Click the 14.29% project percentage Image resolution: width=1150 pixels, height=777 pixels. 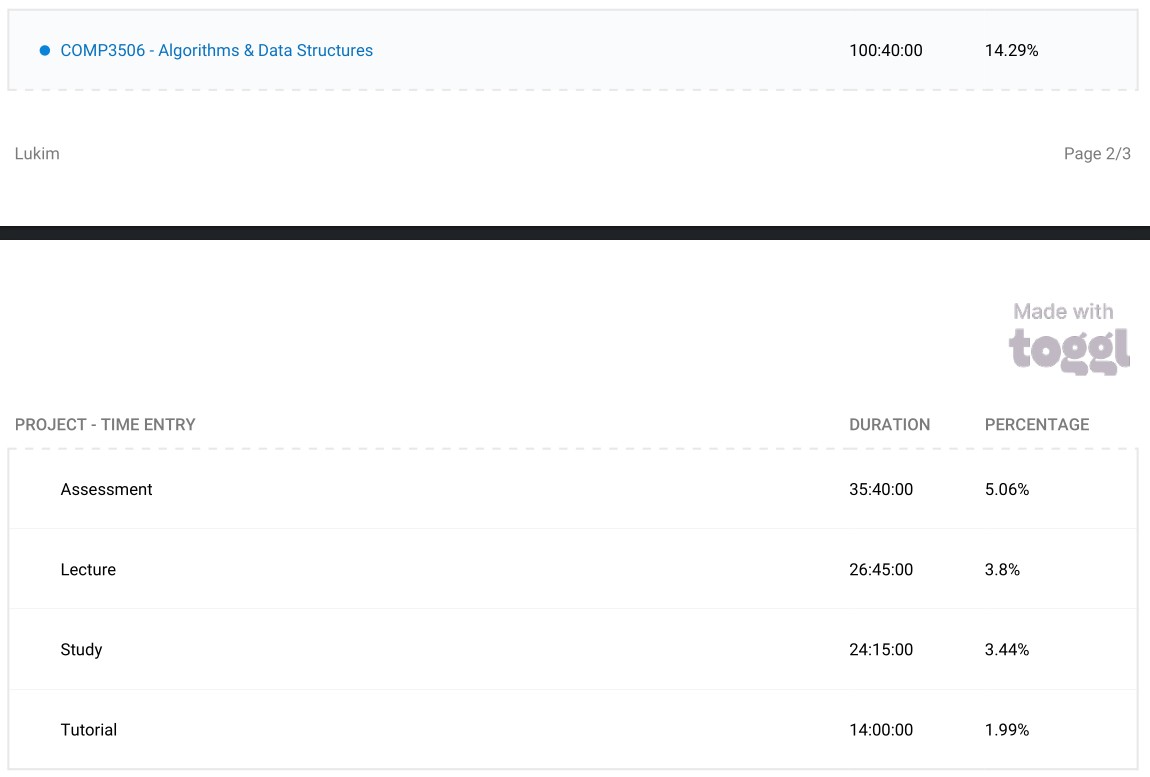coord(1011,51)
